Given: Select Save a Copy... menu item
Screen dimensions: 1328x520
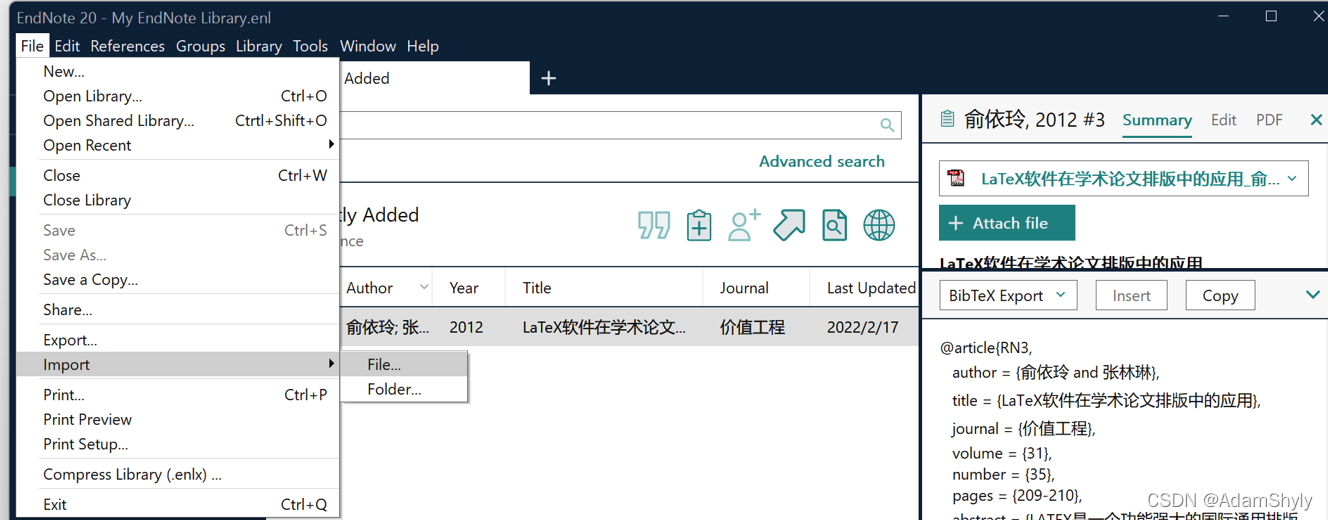Looking at the screenshot, I should point(178,279).
